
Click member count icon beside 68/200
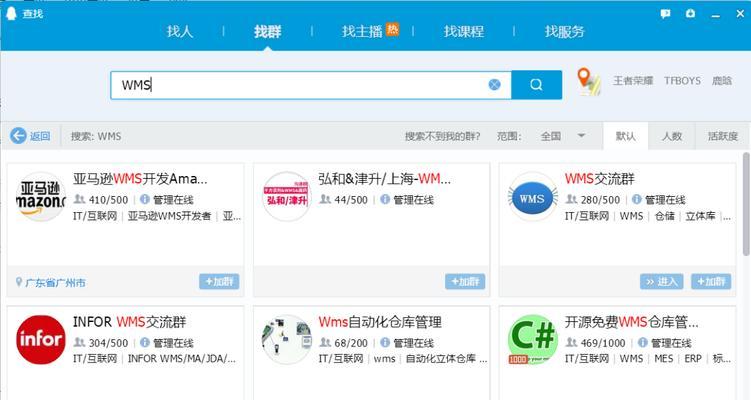coord(325,343)
